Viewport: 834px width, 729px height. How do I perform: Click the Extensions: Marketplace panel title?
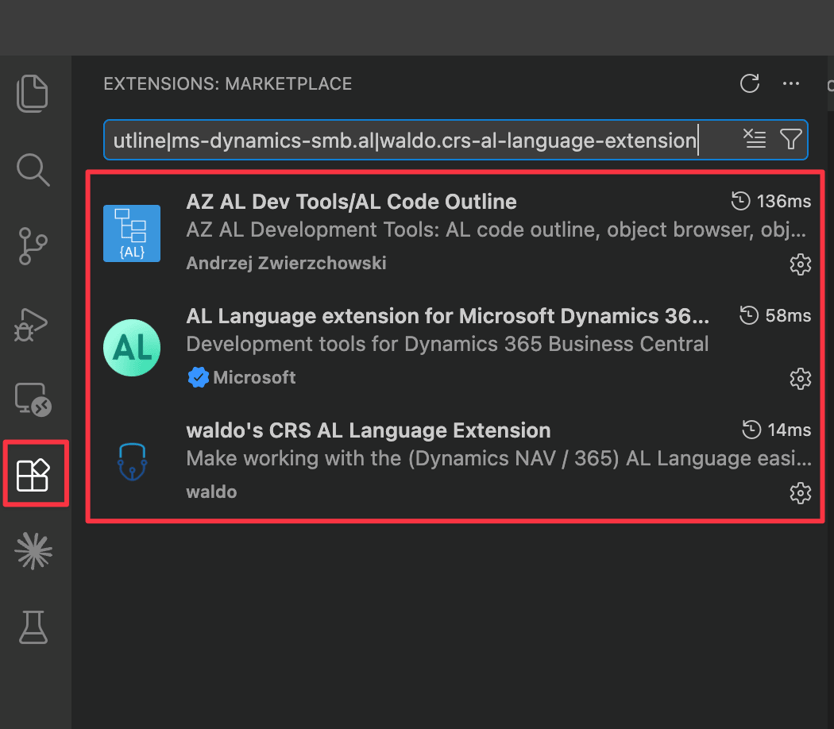pyautogui.click(x=228, y=84)
